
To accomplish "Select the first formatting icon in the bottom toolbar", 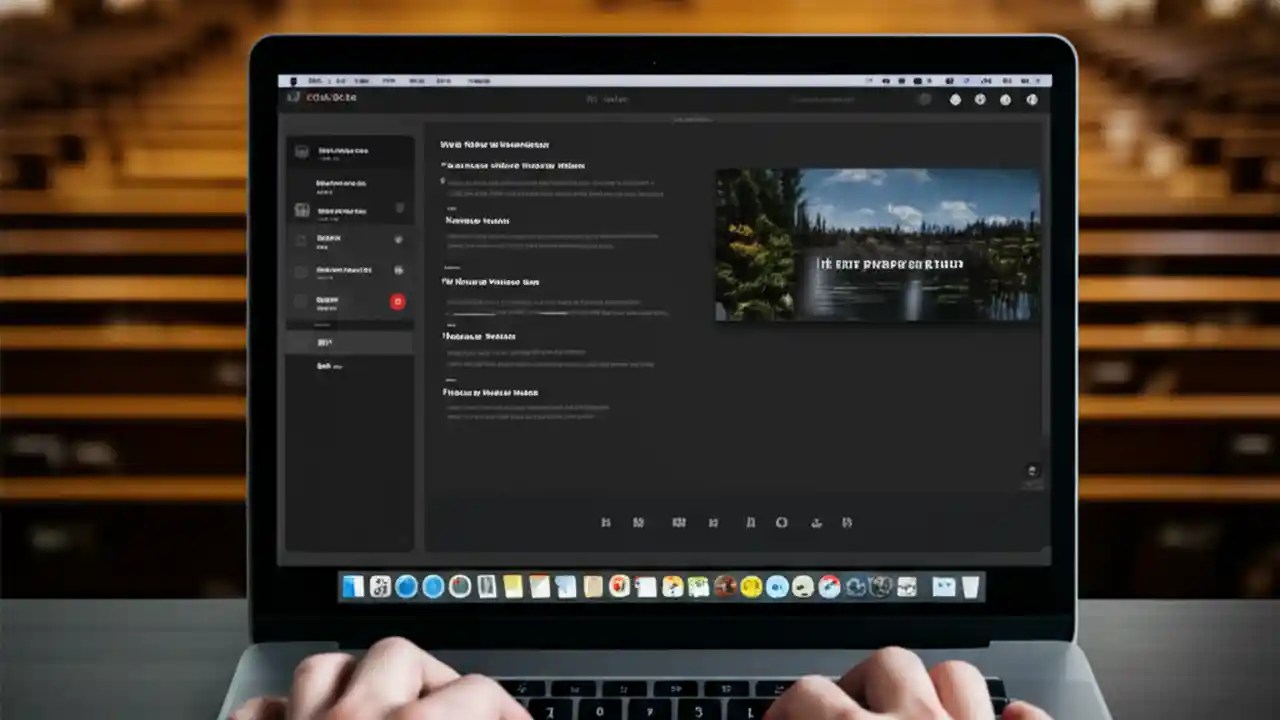I will (606, 522).
